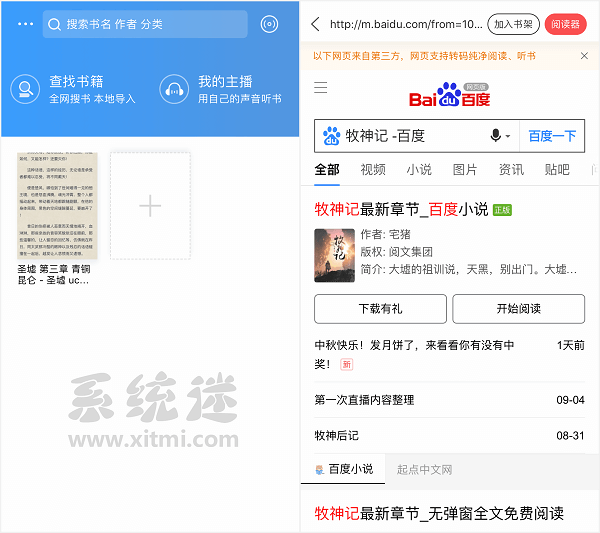Tap the 我的主播 headphone icon
The width and height of the screenshot is (600, 533).
[174, 89]
